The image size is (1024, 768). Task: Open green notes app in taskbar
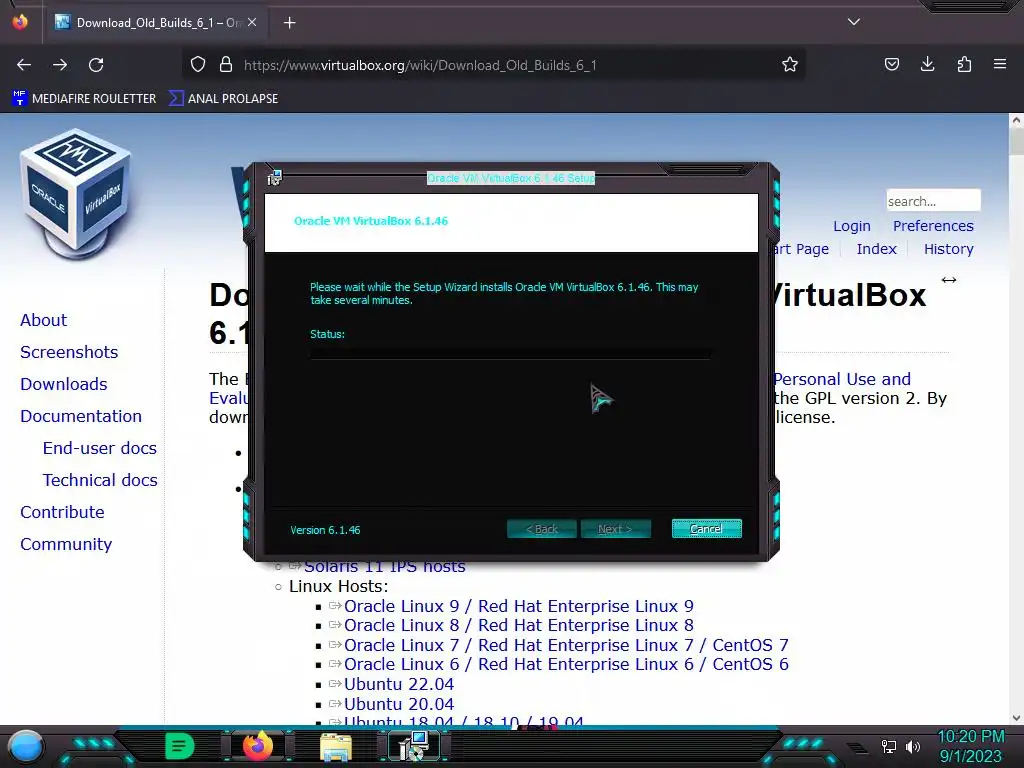click(x=180, y=746)
